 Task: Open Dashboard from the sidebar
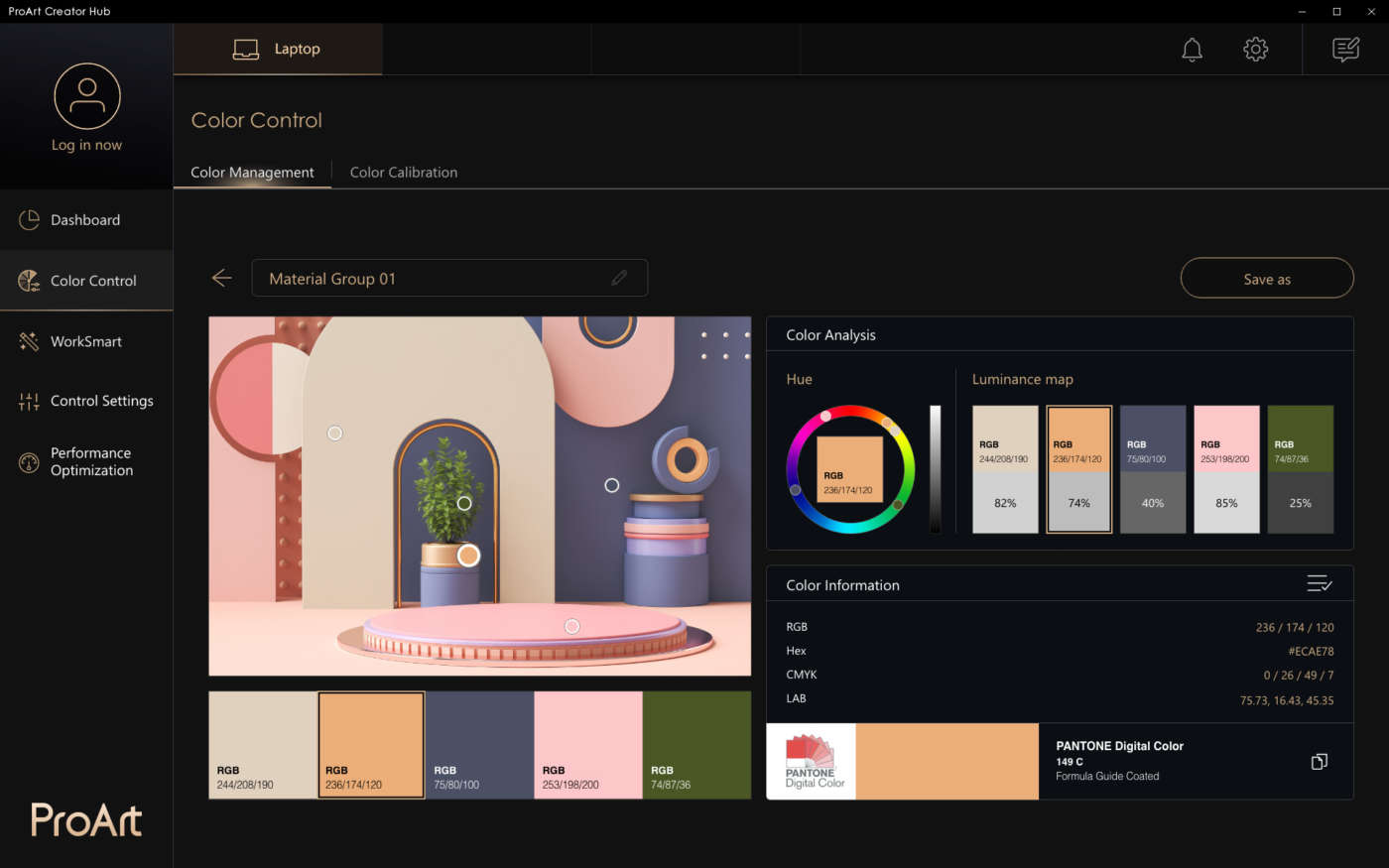[85, 220]
